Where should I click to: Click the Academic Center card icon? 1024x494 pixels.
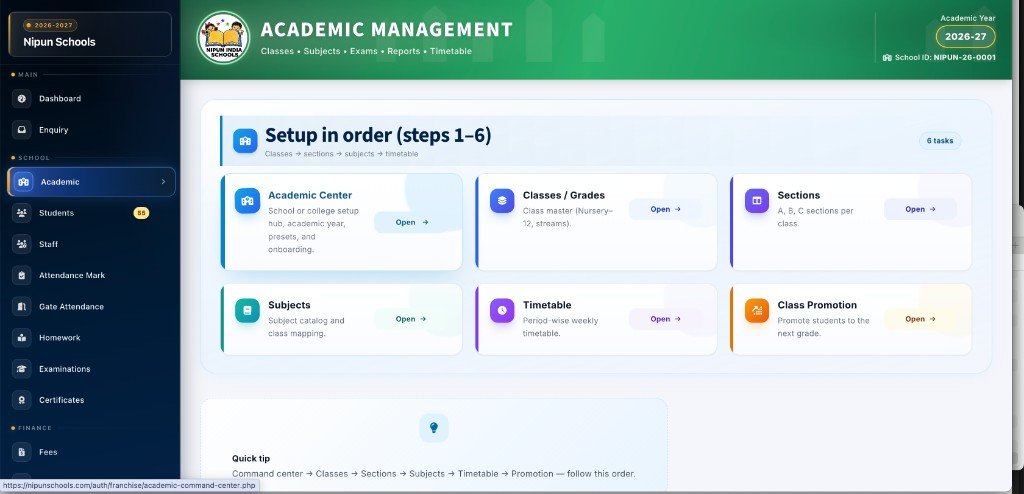tap(248, 201)
